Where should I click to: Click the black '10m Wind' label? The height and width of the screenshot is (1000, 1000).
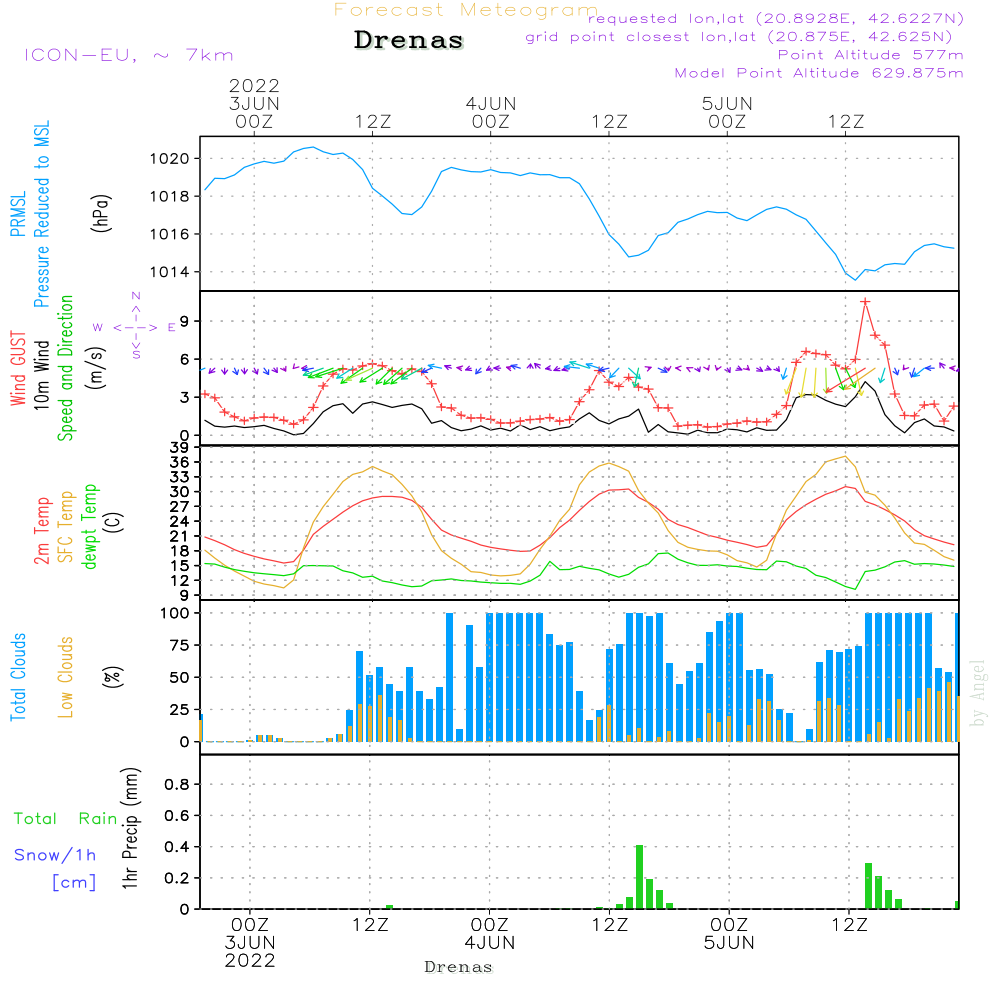tap(41, 375)
